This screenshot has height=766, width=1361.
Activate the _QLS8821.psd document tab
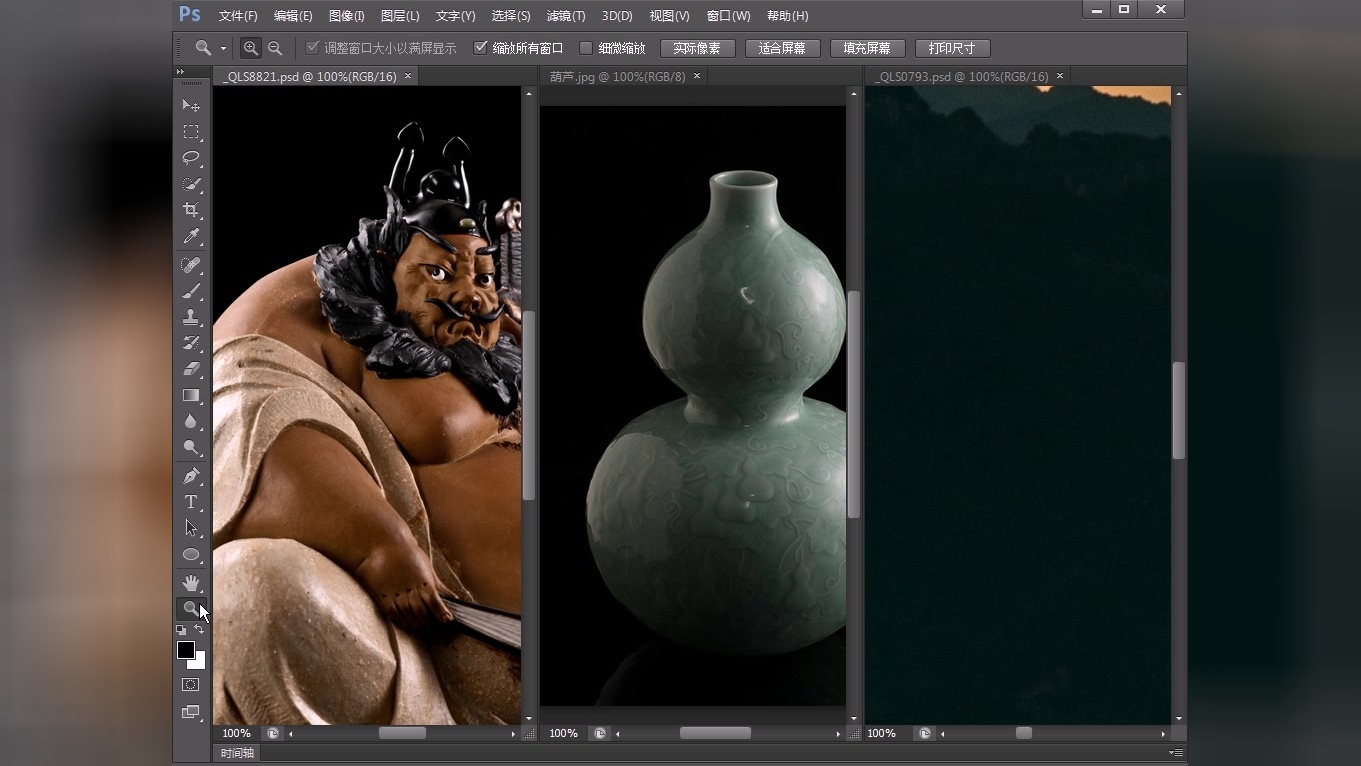309,76
